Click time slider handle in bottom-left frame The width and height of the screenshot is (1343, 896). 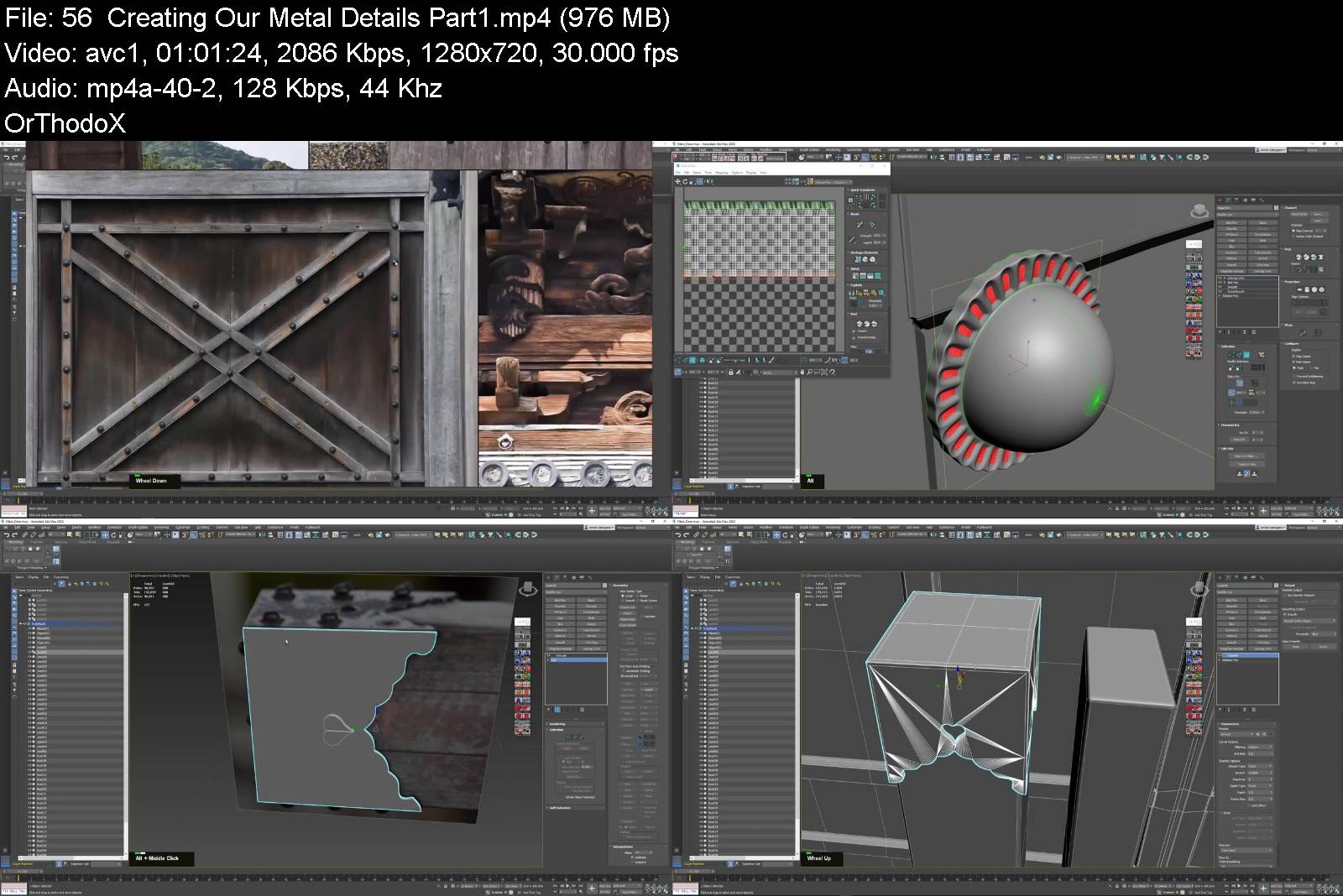(22, 872)
